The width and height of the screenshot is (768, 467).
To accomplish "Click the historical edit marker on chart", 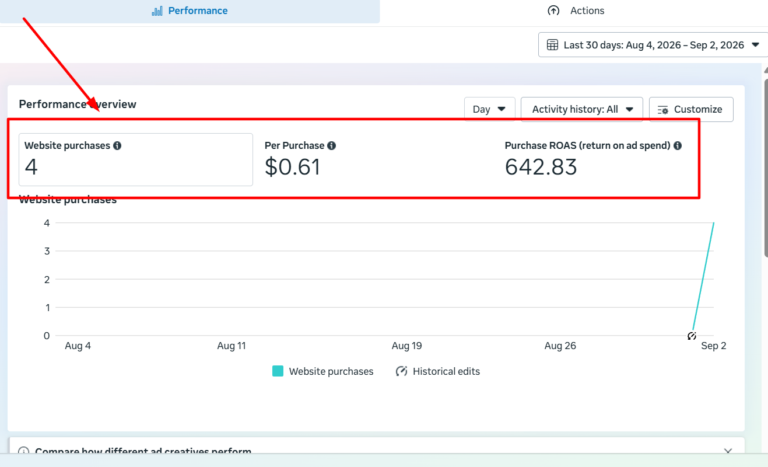I will pyautogui.click(x=692, y=336).
